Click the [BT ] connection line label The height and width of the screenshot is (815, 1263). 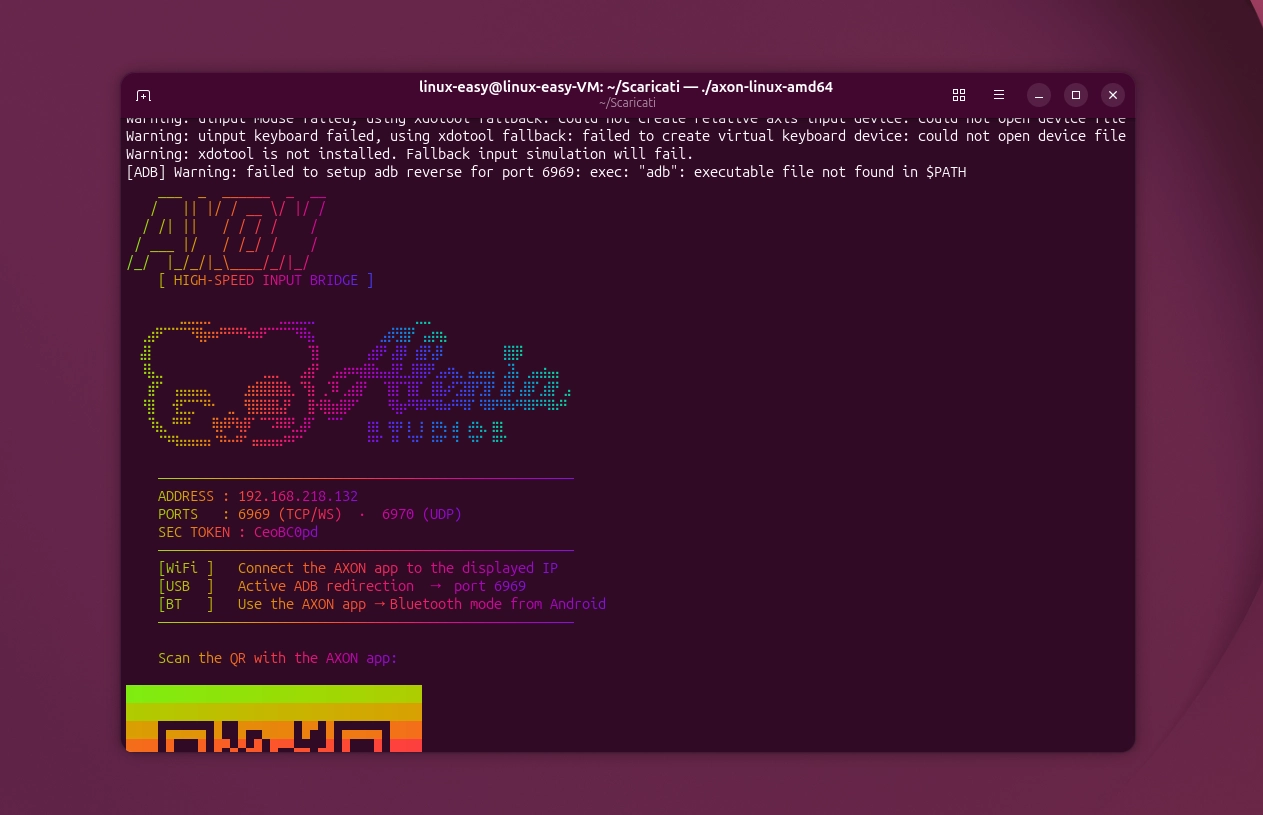pyautogui.click(x=186, y=604)
